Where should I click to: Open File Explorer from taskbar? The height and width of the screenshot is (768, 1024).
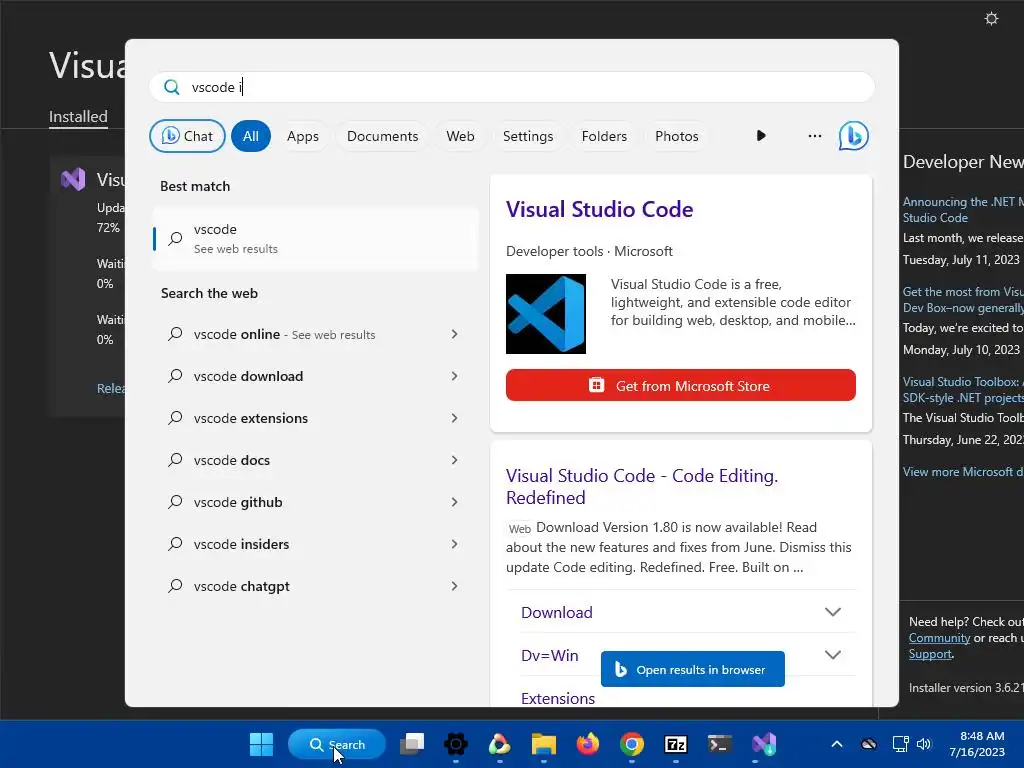[543, 744]
